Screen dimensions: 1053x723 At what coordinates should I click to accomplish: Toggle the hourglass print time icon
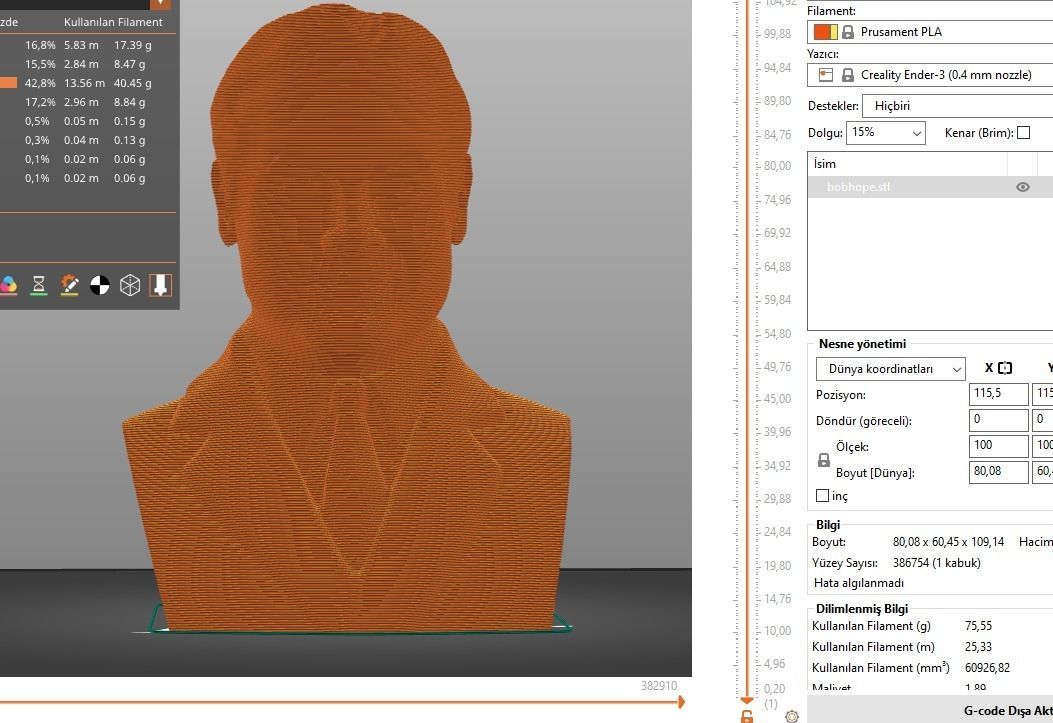(x=39, y=285)
